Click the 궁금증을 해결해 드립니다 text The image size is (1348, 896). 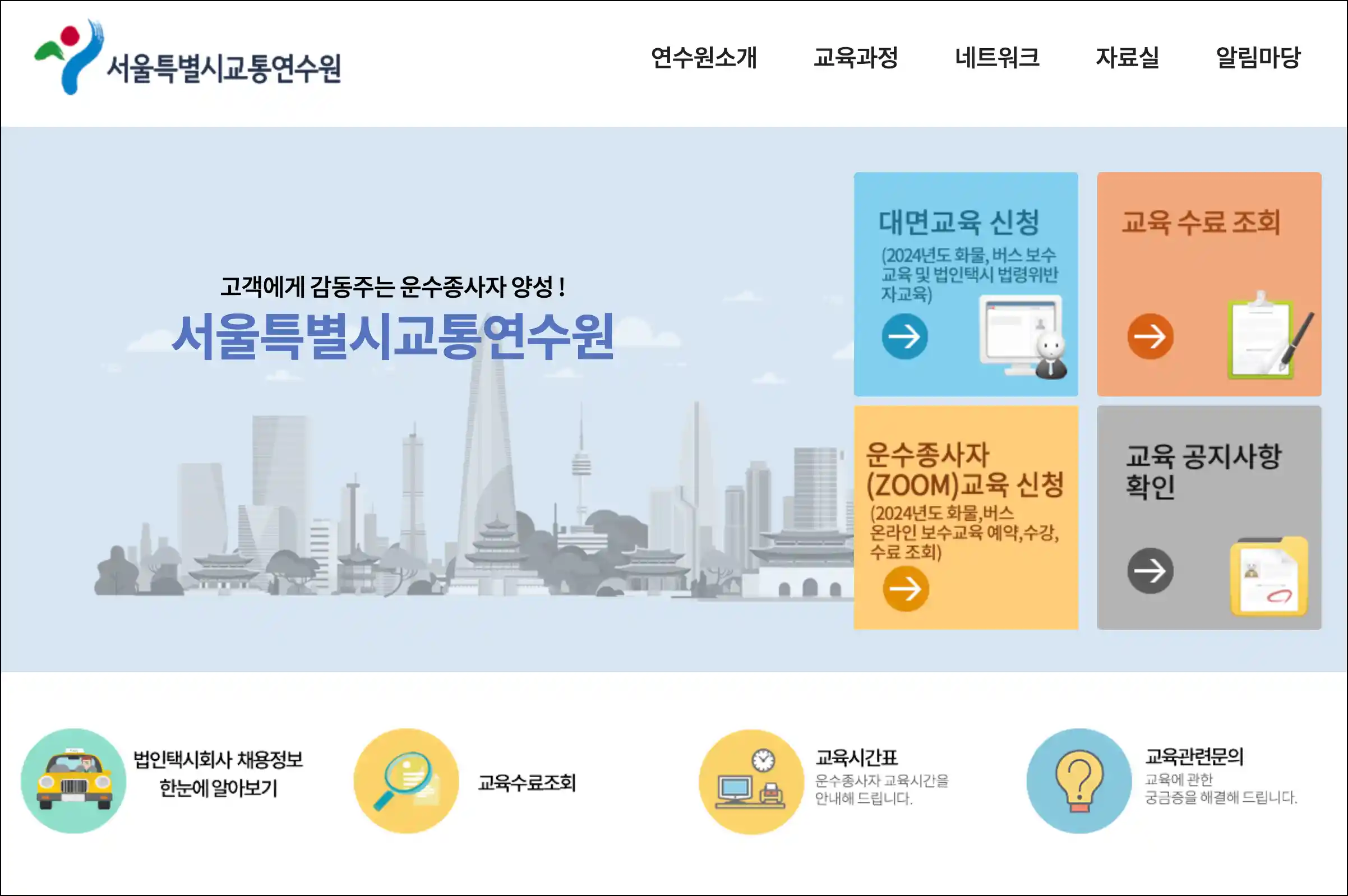[1221, 797]
